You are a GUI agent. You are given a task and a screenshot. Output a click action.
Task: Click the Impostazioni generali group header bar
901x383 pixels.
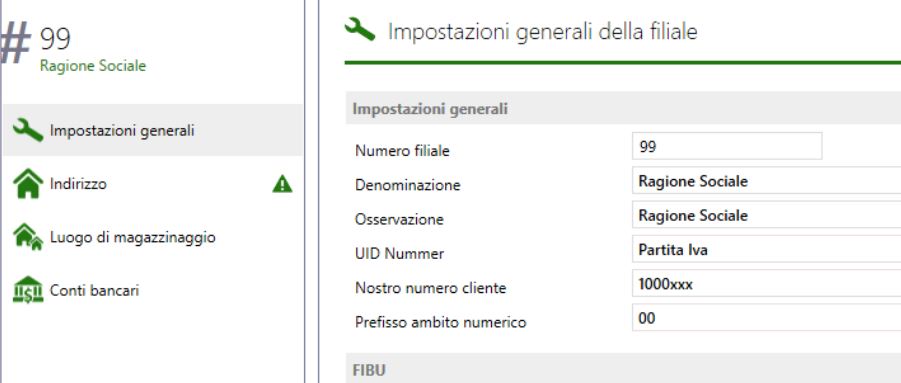[623, 108]
